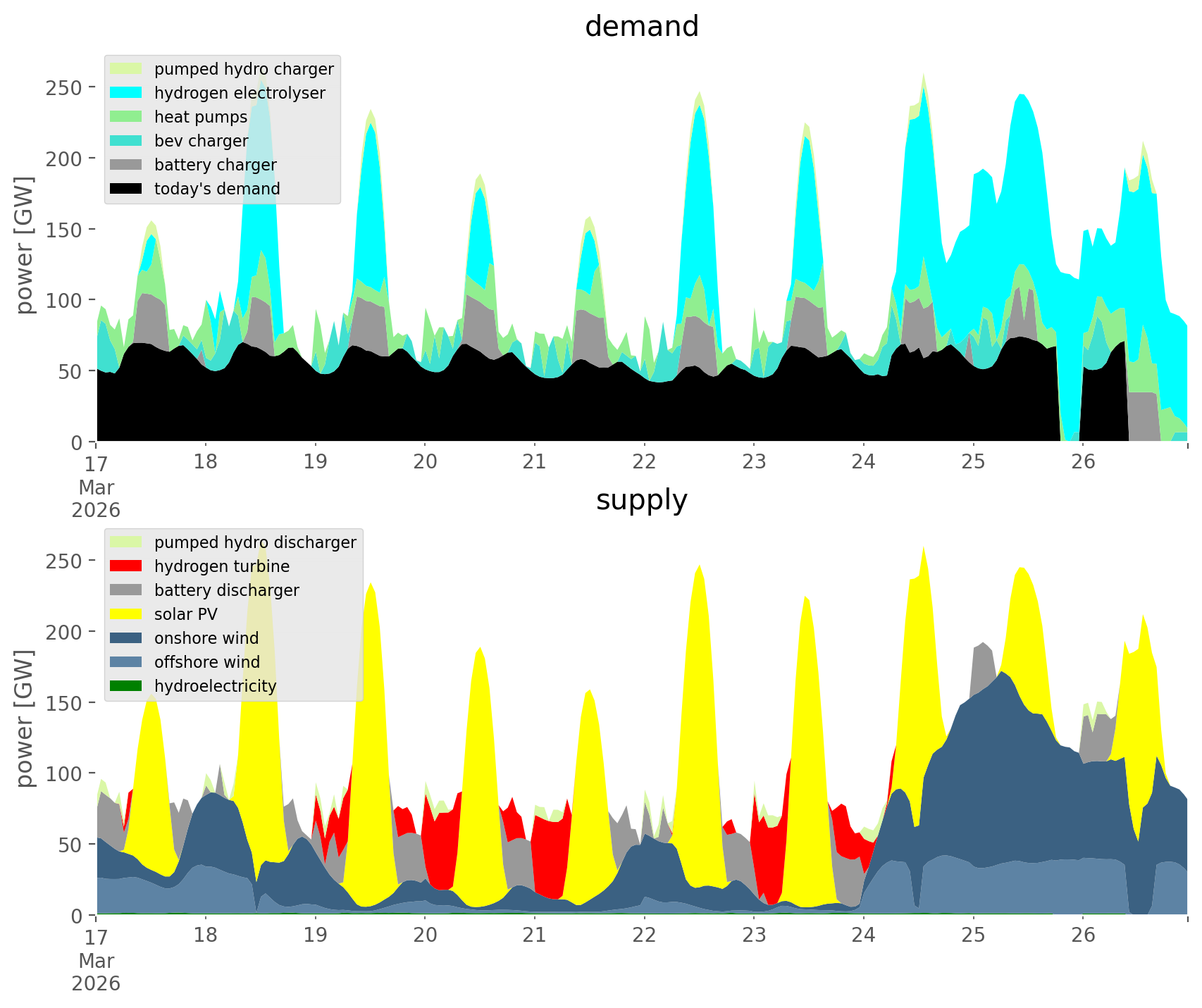Click the red hydrogen turbine legend swatch
The image size is (1202, 1008).
coord(127,566)
